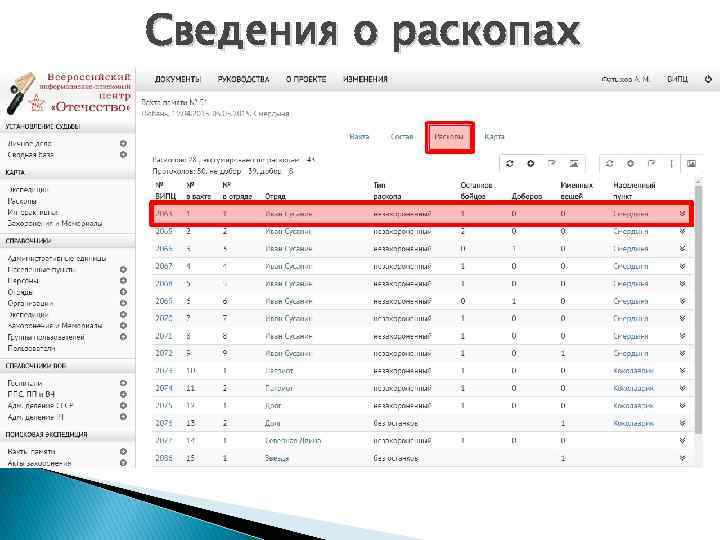This screenshot has width=720, height=540.
Task: Click the ВИПЦ link in header
Action: [x=677, y=79]
